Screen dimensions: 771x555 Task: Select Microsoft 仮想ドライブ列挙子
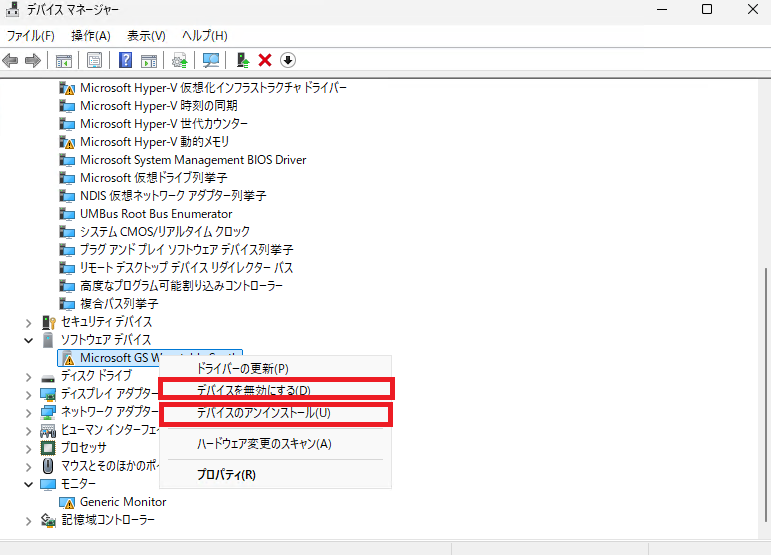pos(154,178)
